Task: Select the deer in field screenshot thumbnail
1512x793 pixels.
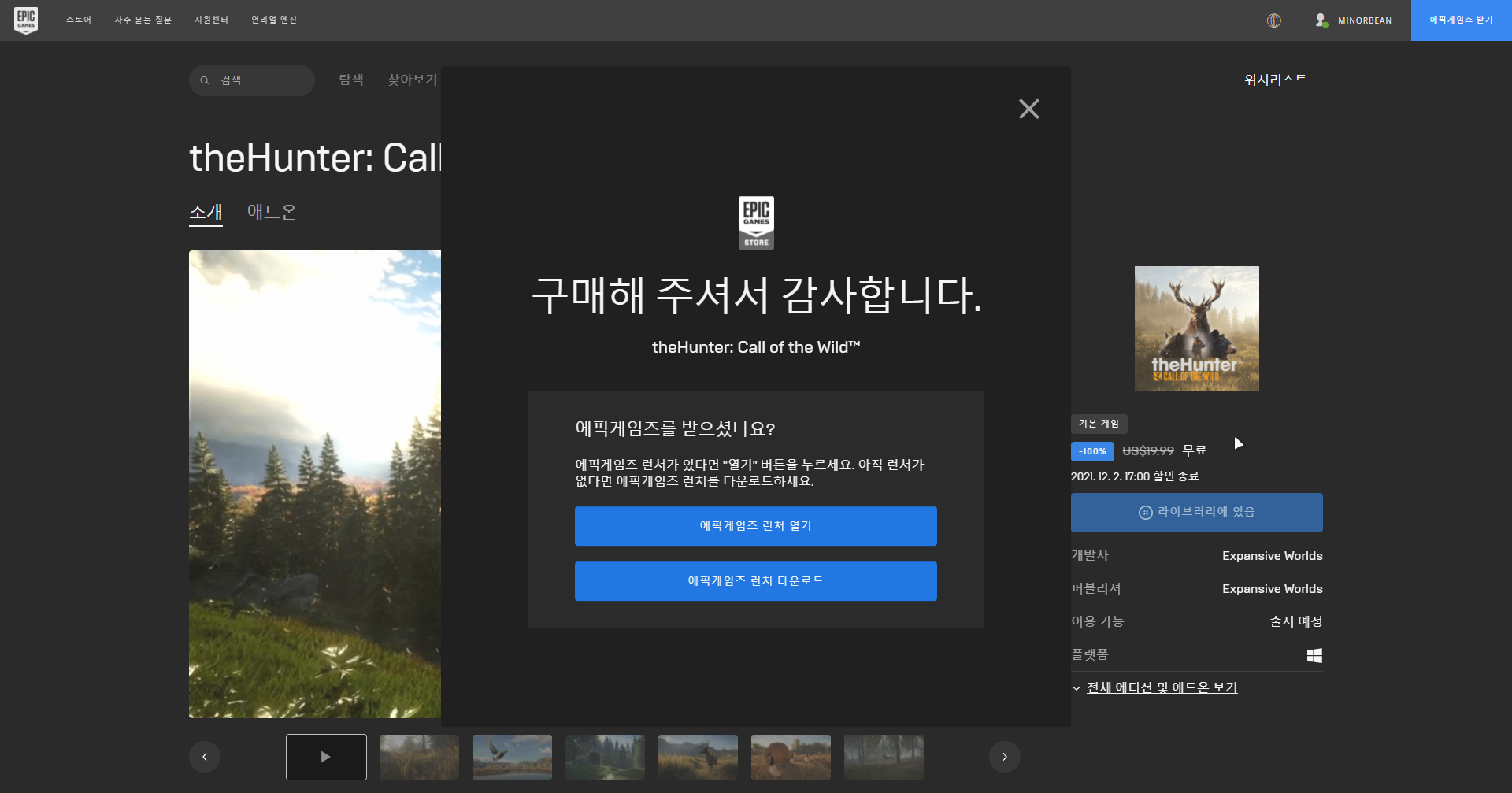Action: [x=698, y=757]
